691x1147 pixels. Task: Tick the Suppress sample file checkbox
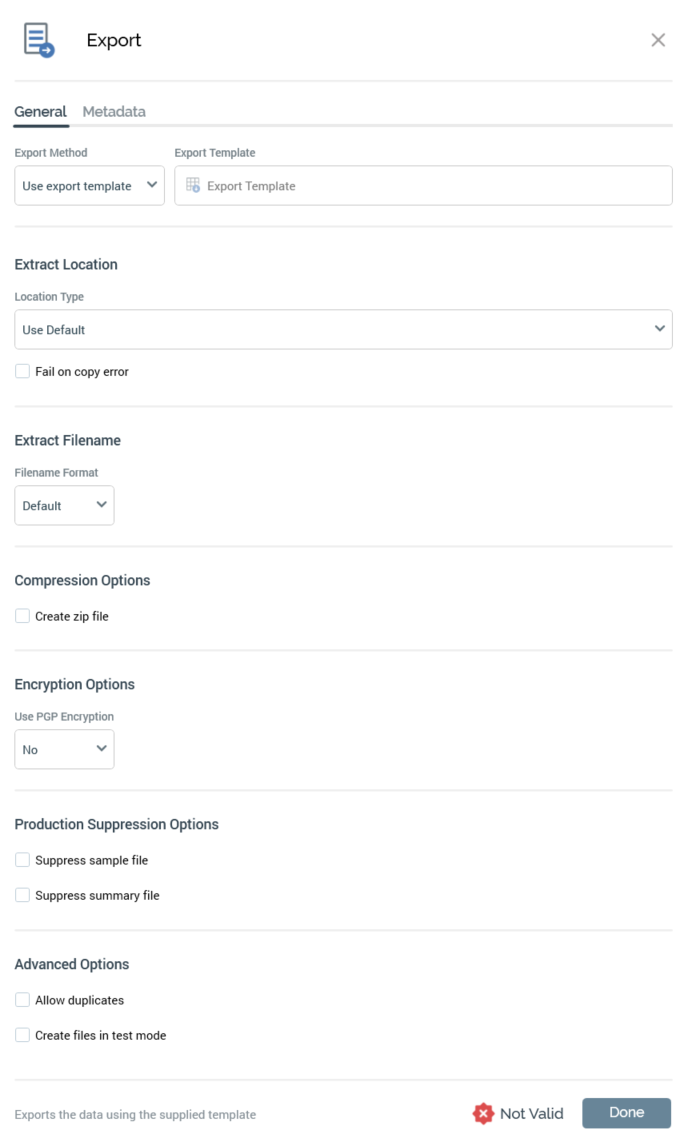(23, 860)
